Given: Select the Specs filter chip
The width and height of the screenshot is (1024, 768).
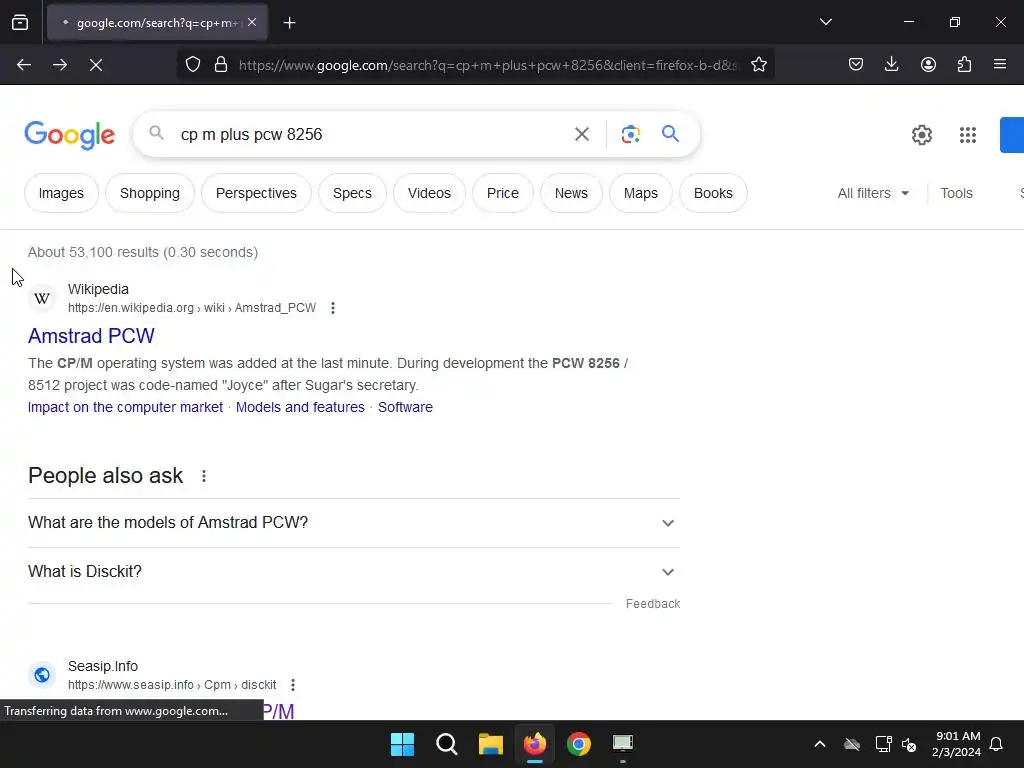Looking at the screenshot, I should (352, 193).
